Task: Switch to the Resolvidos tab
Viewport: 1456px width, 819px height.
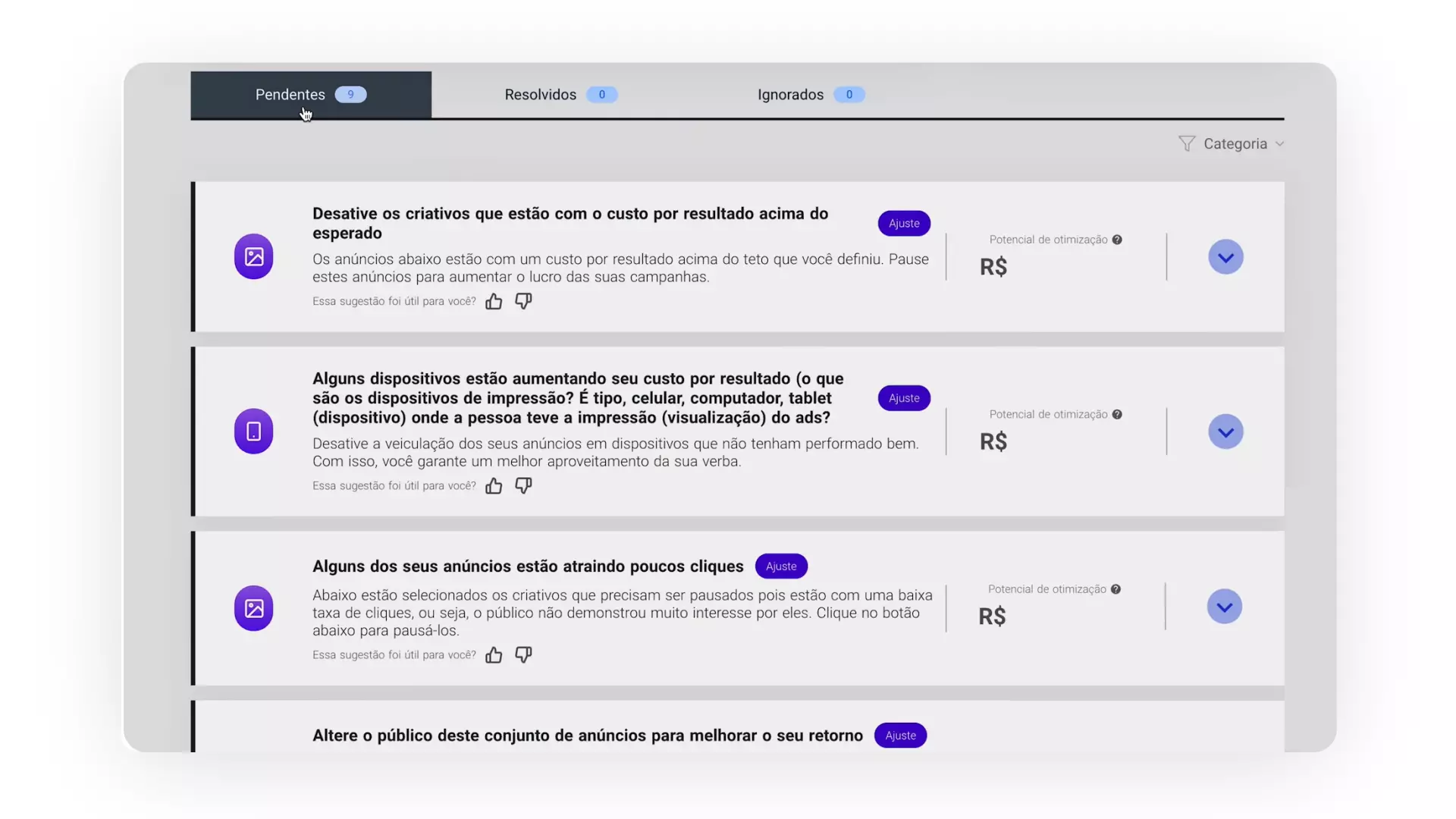Action: click(x=540, y=94)
